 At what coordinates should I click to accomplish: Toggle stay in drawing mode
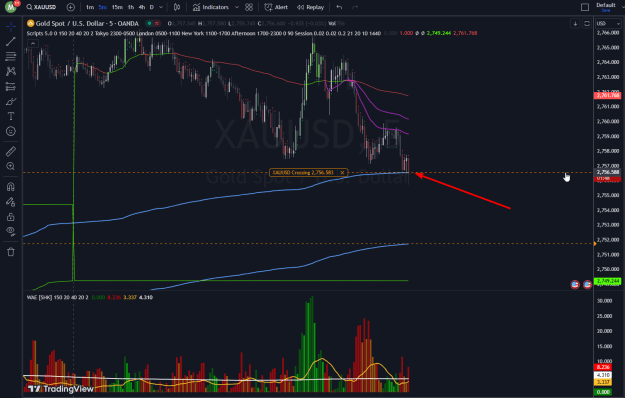11,202
